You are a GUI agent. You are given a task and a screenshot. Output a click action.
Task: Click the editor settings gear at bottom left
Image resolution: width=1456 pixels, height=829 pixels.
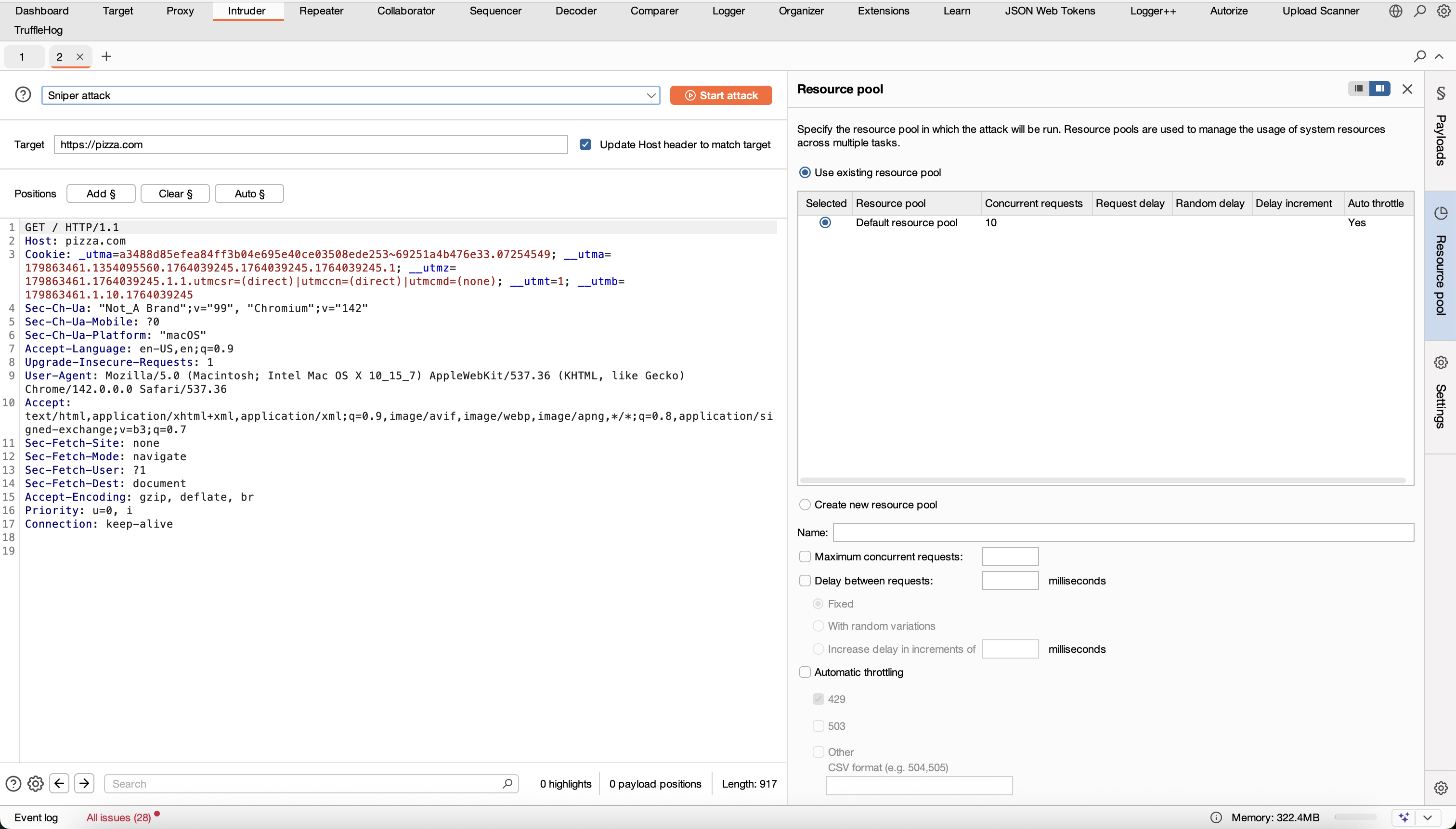pyautogui.click(x=35, y=783)
